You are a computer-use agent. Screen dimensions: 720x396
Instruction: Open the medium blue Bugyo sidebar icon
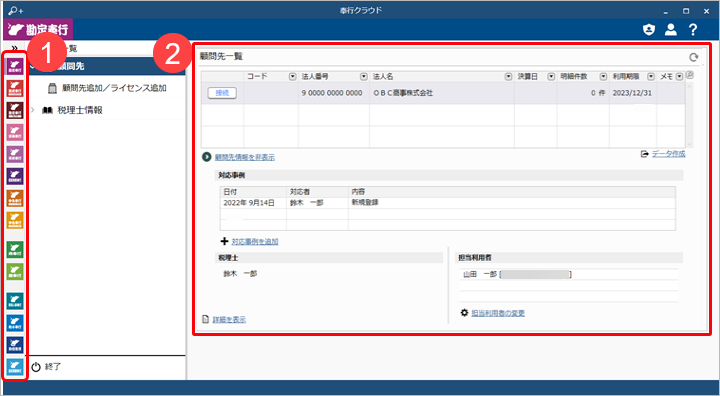(x=16, y=323)
